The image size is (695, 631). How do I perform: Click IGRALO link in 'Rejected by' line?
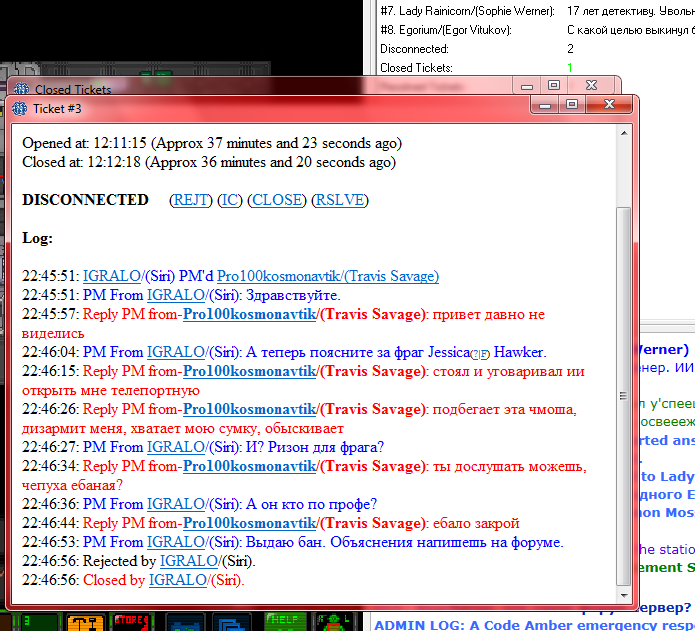pyautogui.click(x=189, y=561)
